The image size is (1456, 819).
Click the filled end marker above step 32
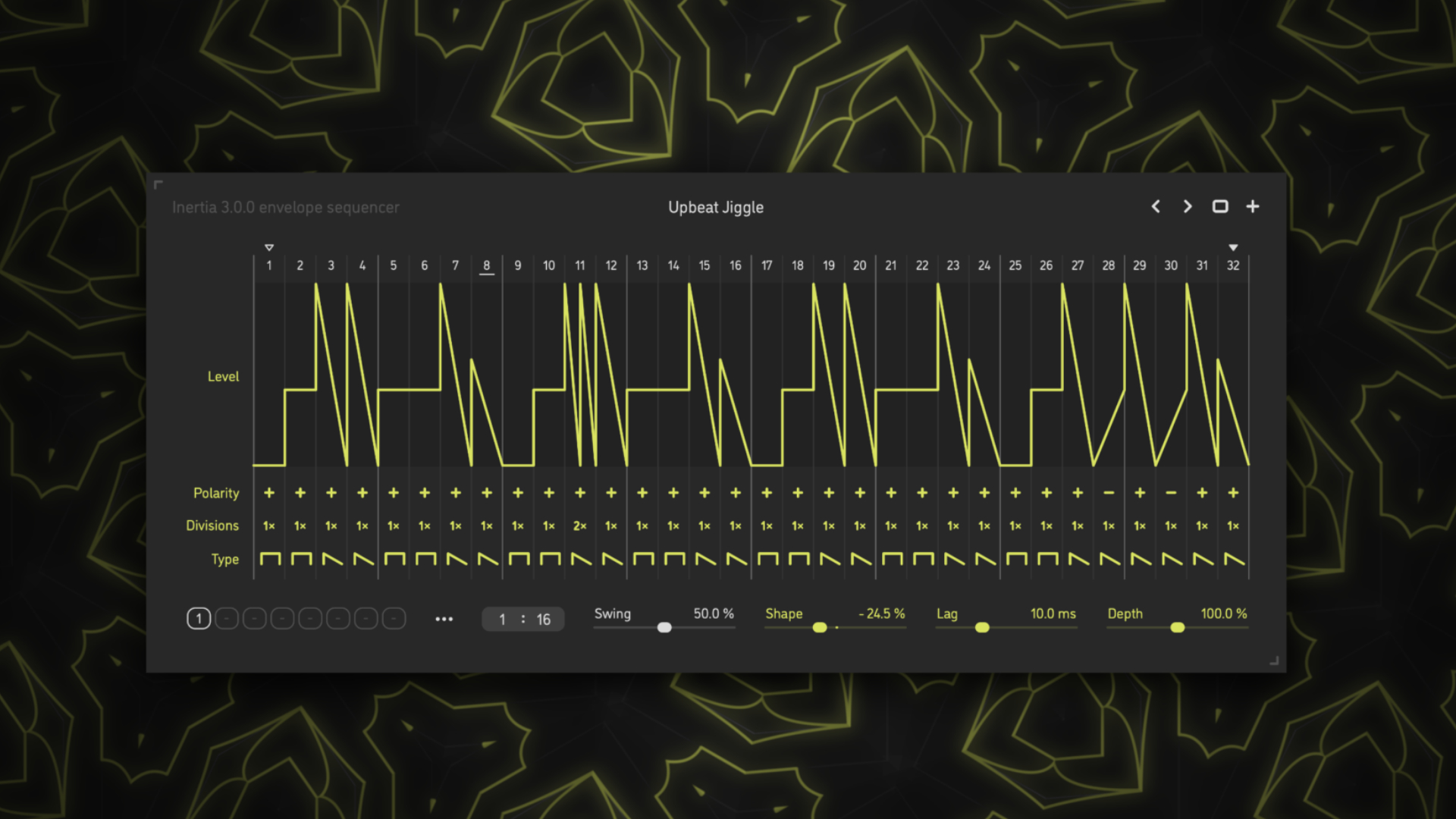(x=1233, y=247)
